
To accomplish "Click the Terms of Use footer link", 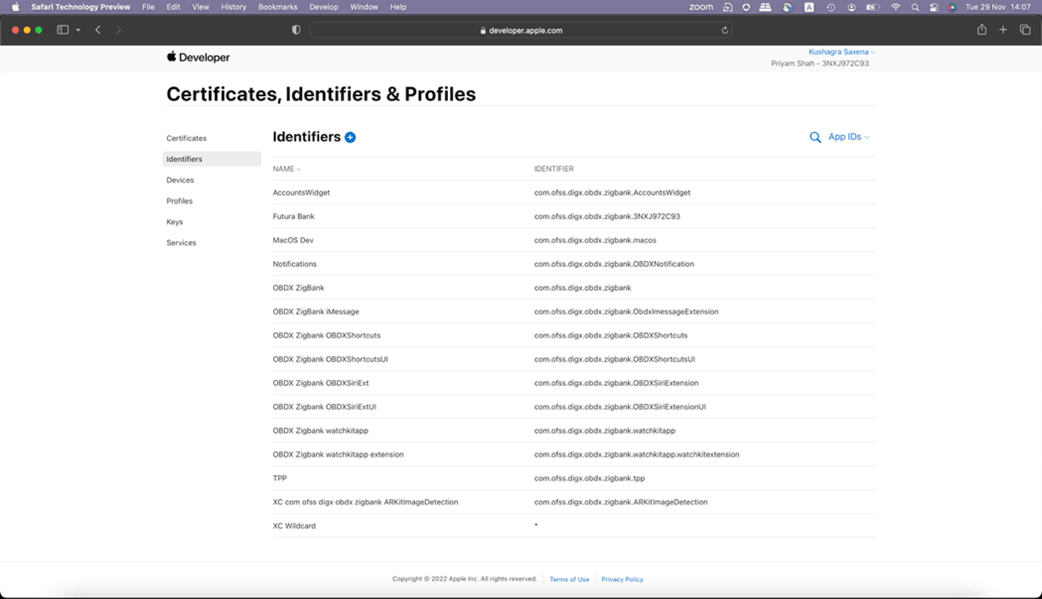I will tap(569, 579).
